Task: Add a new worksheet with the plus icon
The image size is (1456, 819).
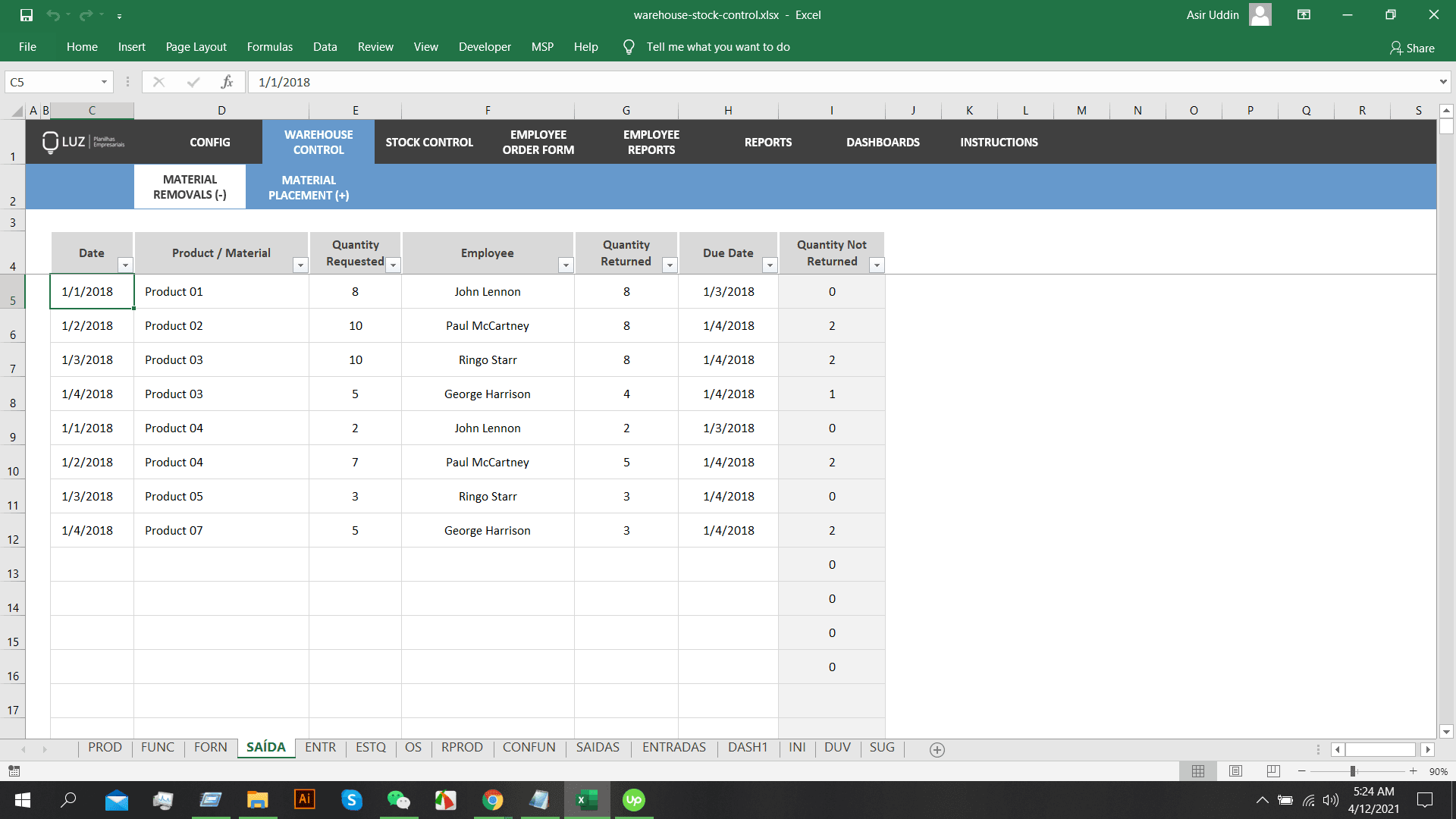Action: pyautogui.click(x=937, y=749)
